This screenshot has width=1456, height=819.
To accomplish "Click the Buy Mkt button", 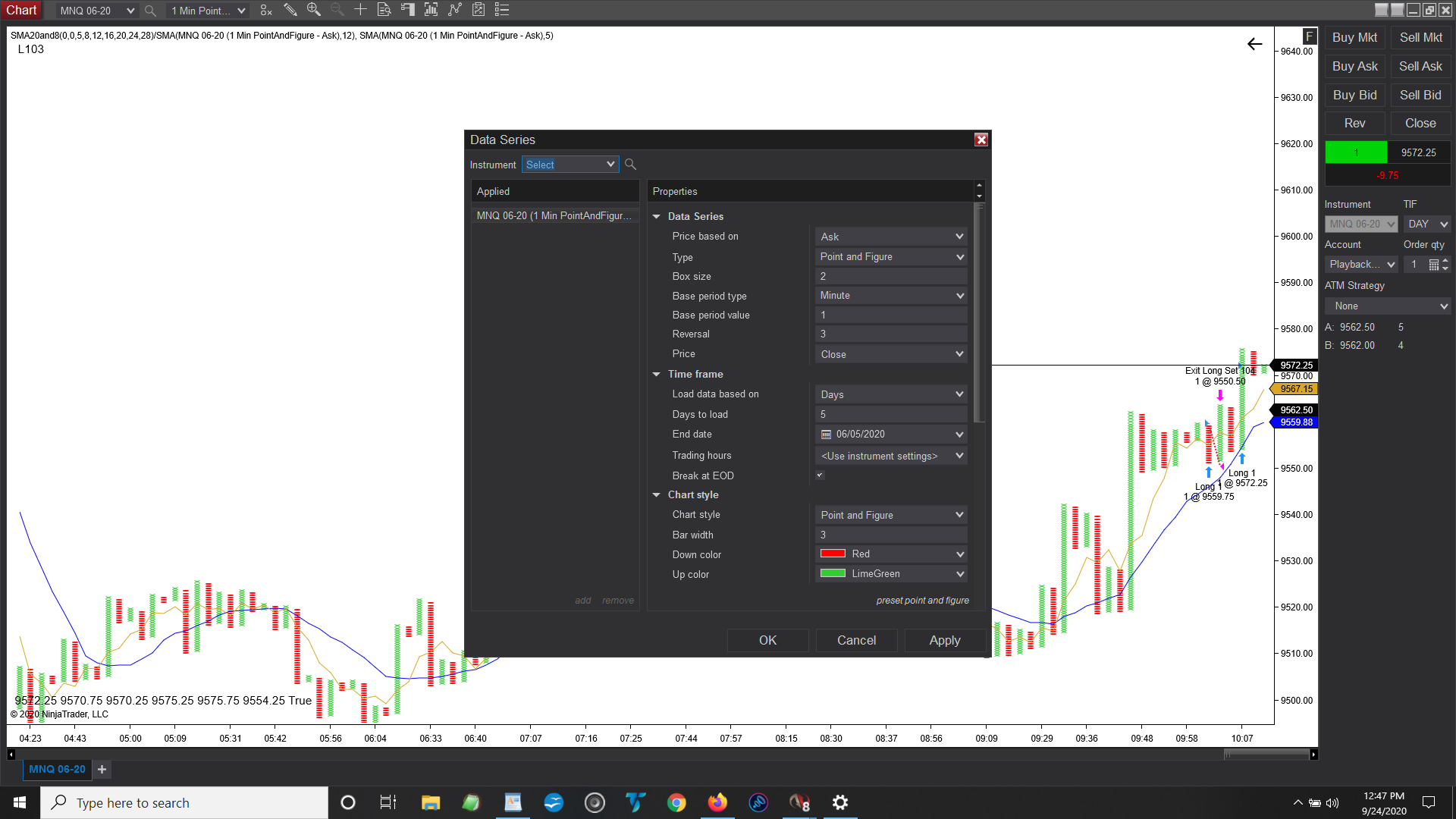I will click(x=1354, y=38).
